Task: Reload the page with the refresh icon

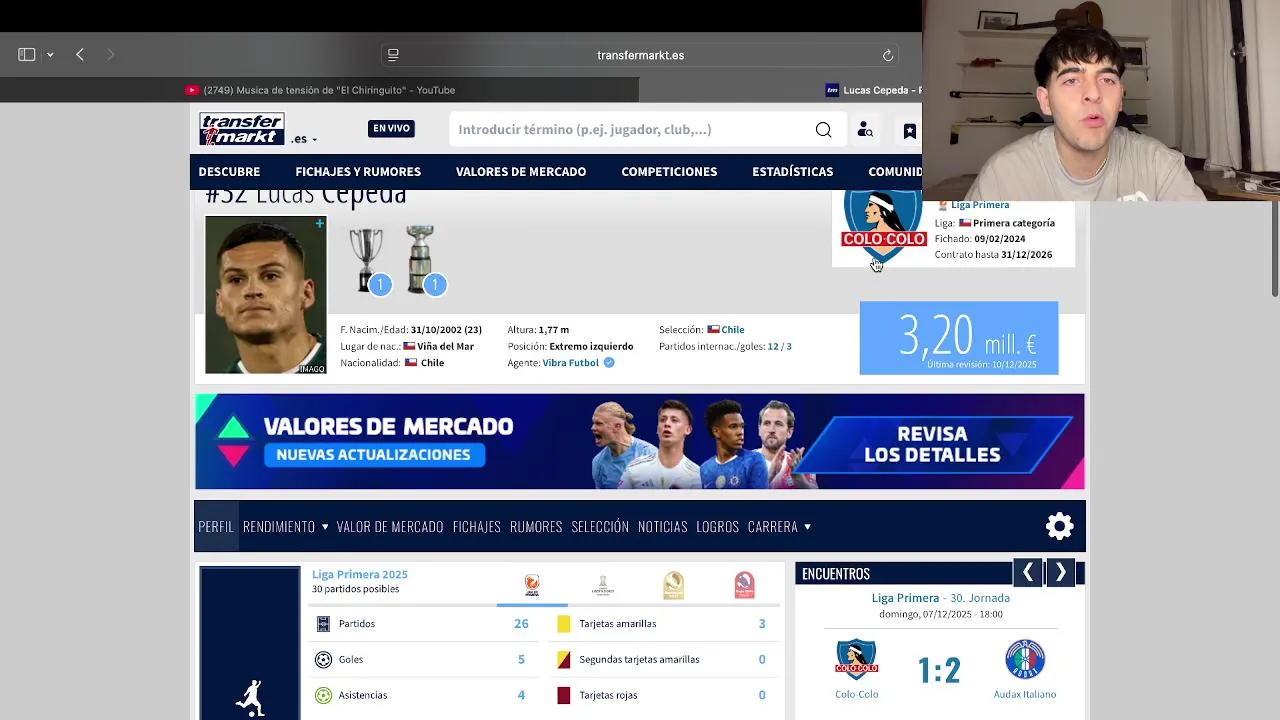Action: point(887,55)
